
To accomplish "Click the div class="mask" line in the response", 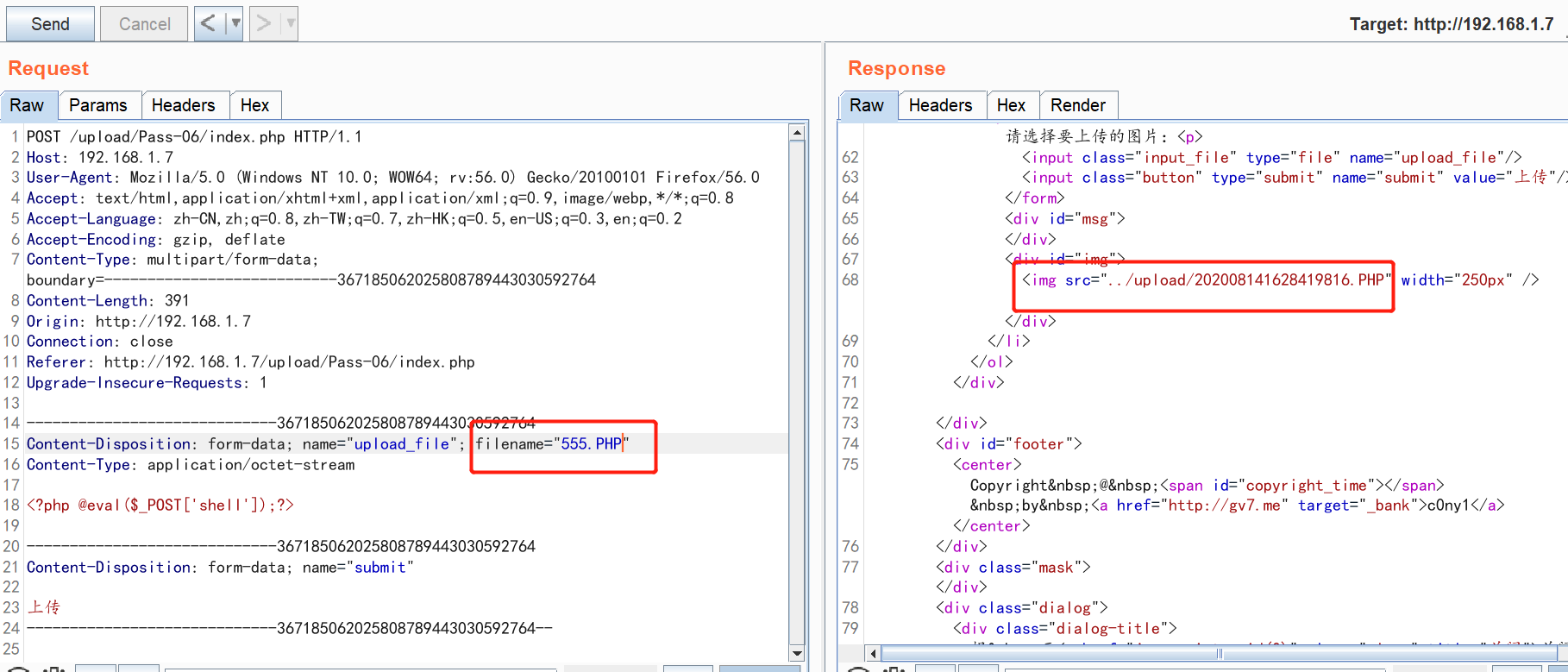I will click(1013, 567).
